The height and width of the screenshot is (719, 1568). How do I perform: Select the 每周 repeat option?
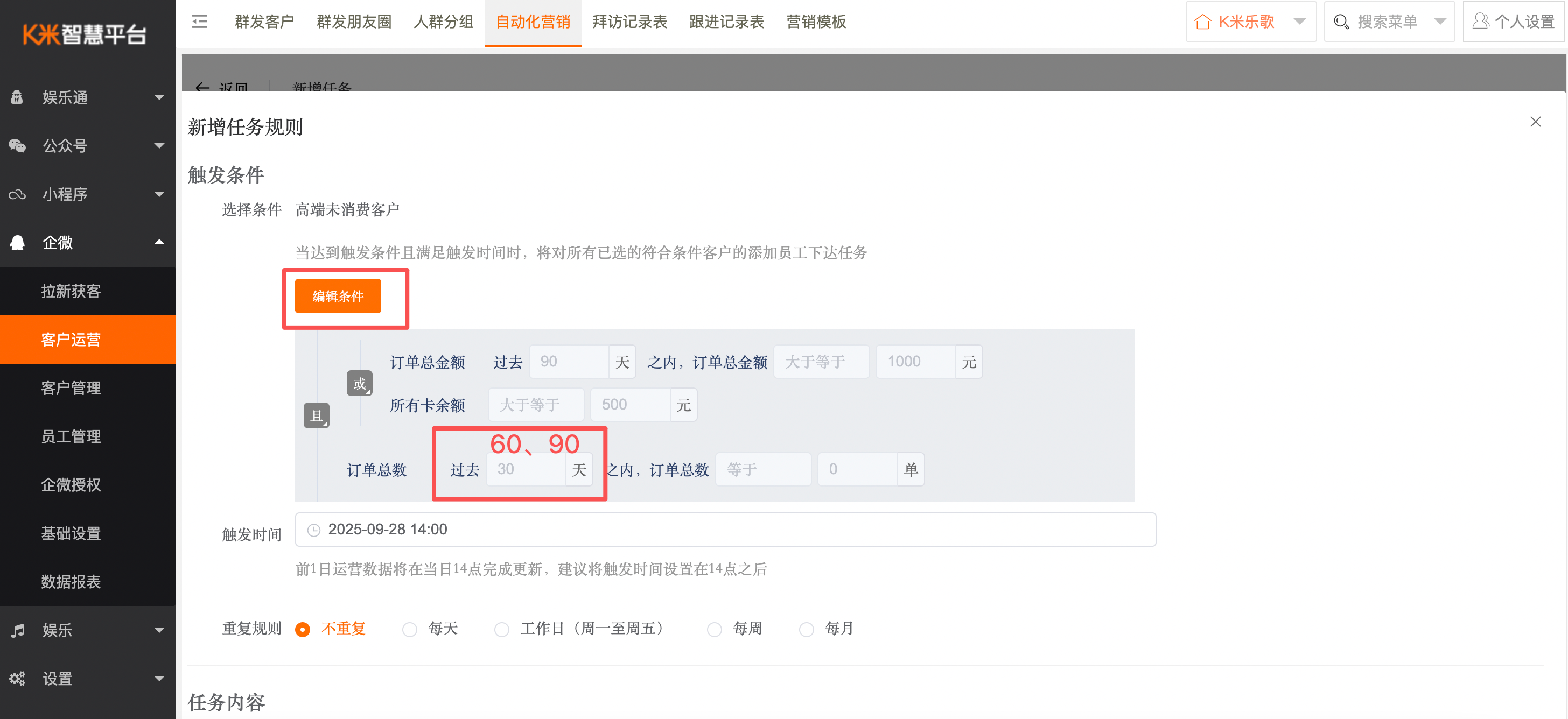pos(714,629)
